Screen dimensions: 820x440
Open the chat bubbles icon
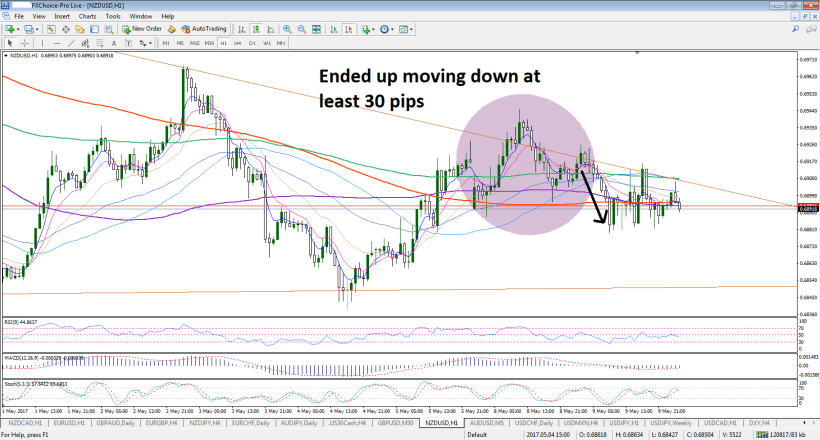tap(811, 29)
